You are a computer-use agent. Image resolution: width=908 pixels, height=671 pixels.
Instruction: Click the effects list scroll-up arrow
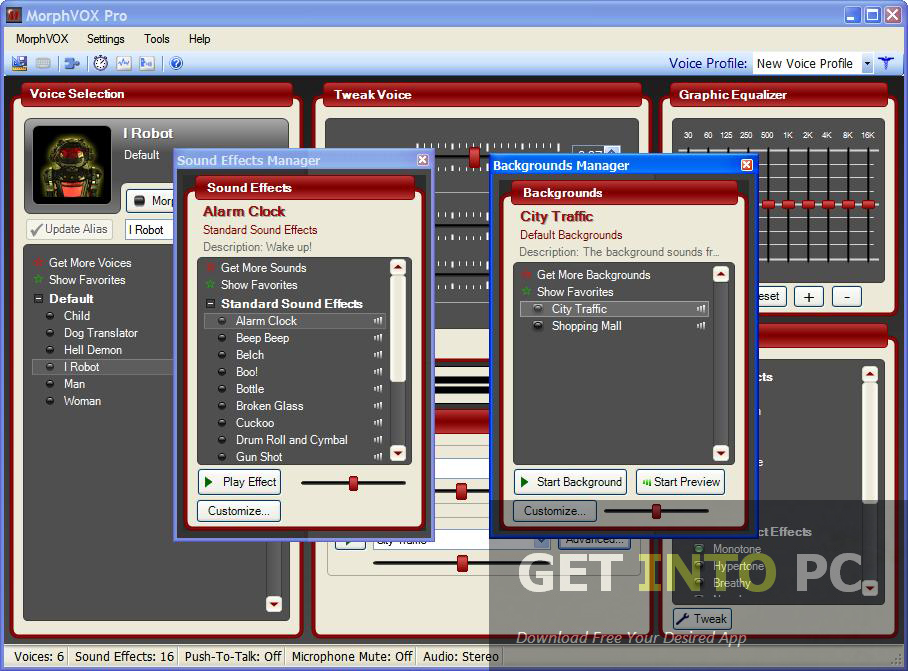[x=869, y=374]
